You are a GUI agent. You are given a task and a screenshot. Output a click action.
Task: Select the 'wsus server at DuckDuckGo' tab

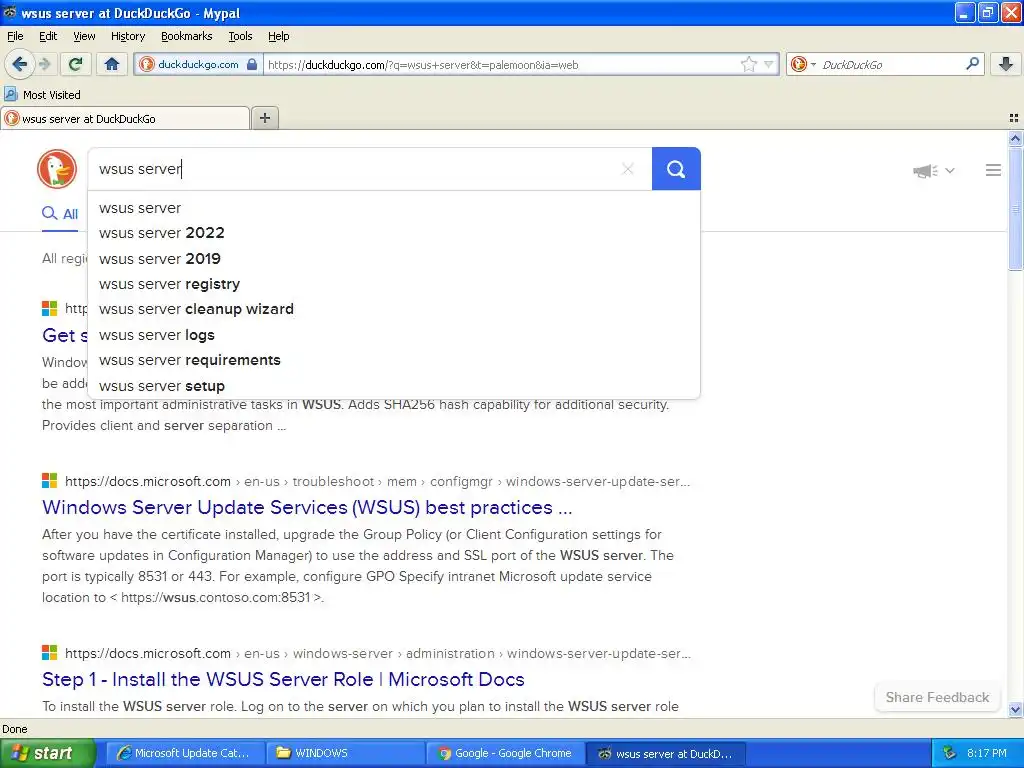pos(125,119)
